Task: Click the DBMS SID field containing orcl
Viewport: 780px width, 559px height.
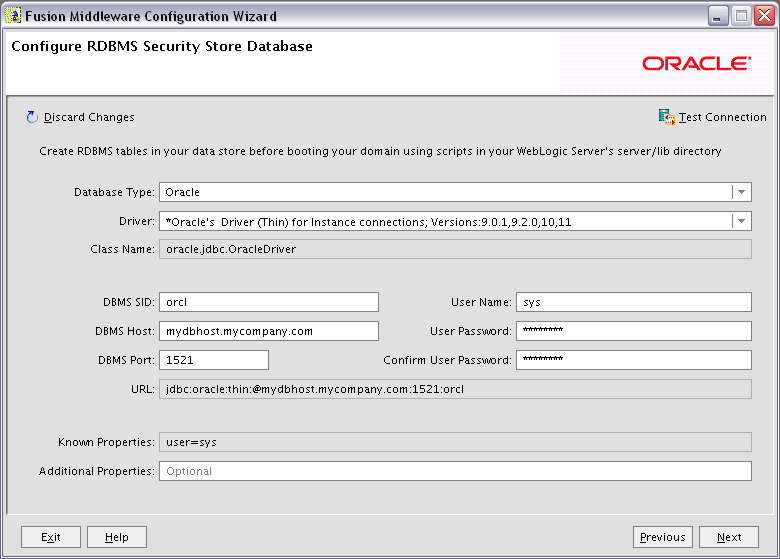Action: pyautogui.click(x=269, y=302)
